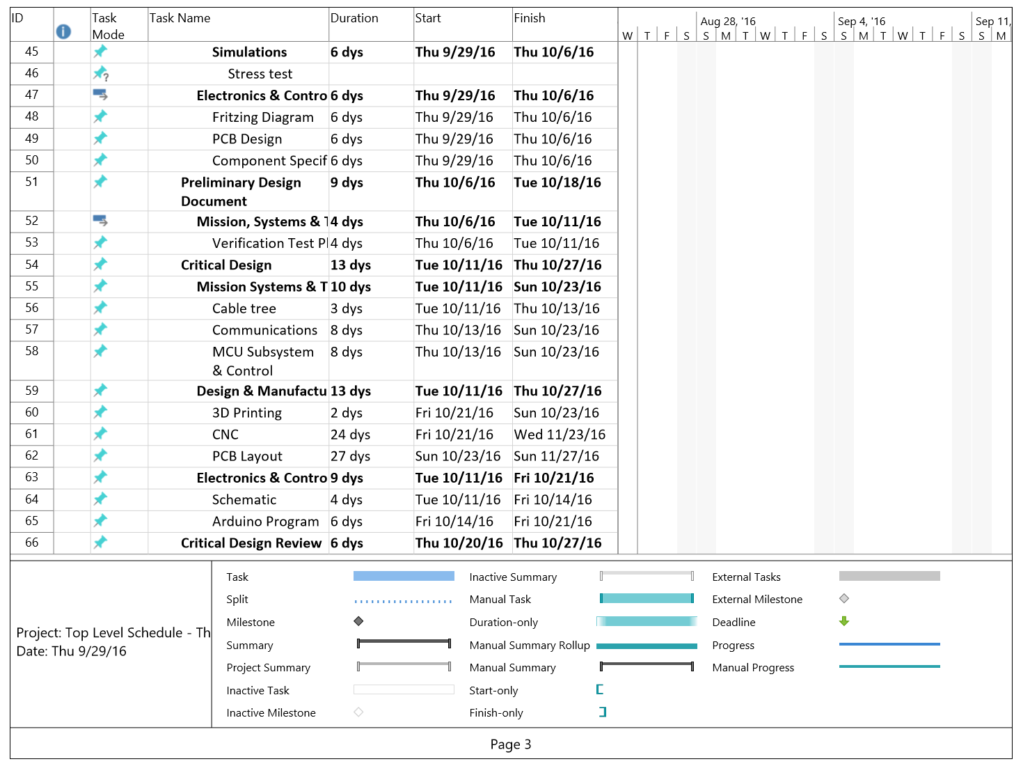Screen dimensions: 1030x773
Task: Click the information indicator column header icon
Action: 64,31
